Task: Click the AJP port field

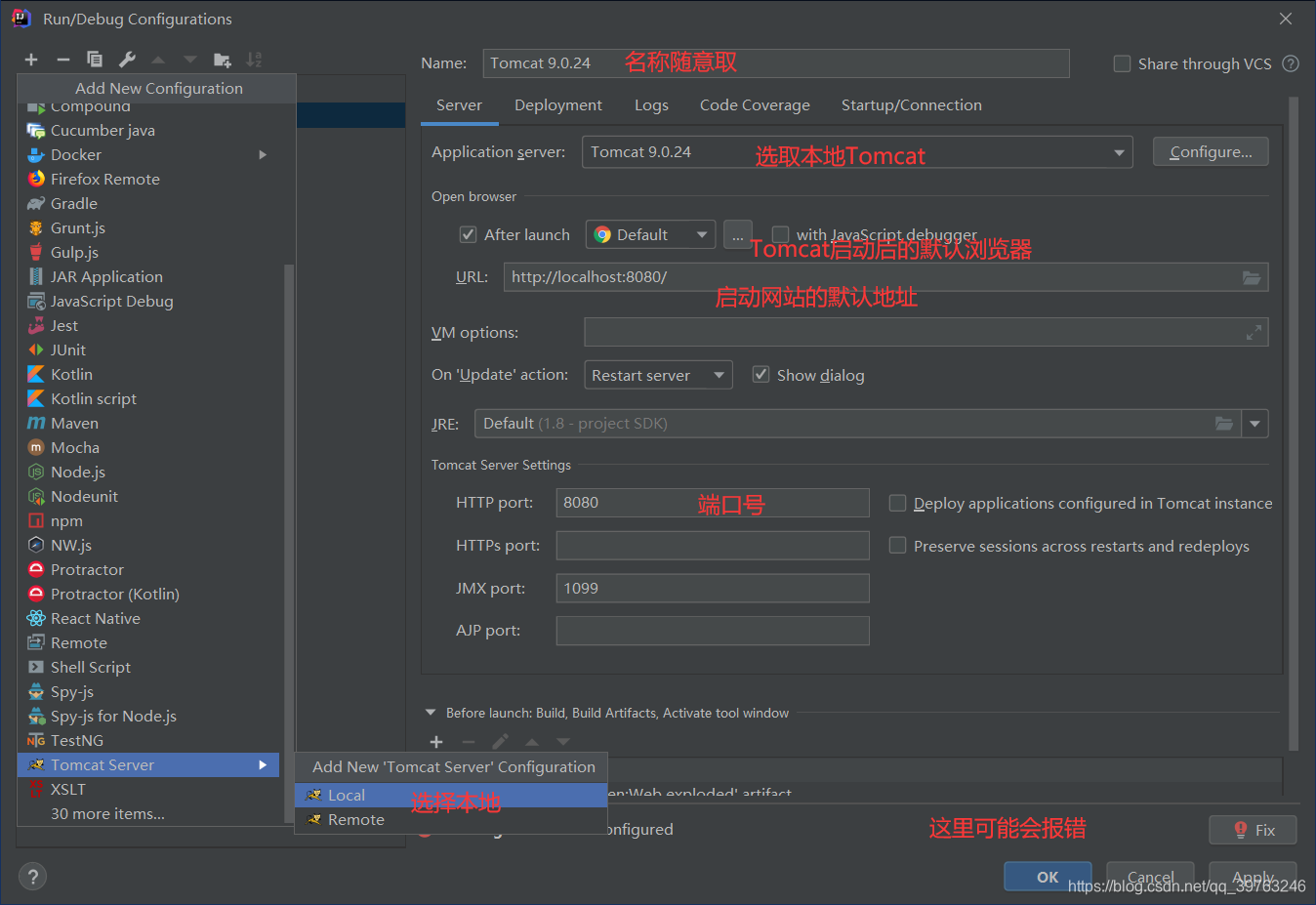Action: pos(713,631)
